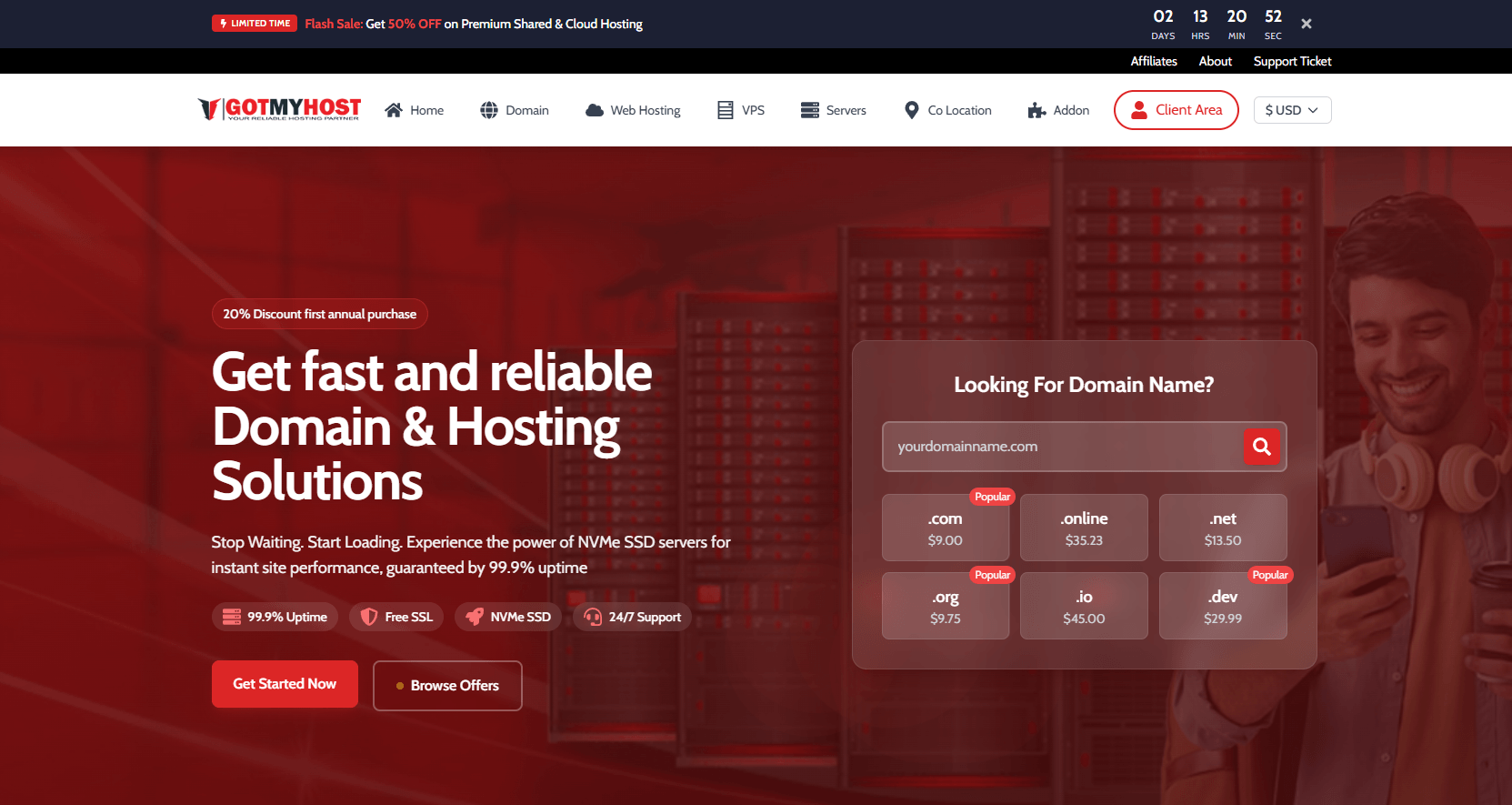Viewport: 1512px width, 805px height.
Task: Open the About link
Action: point(1216,61)
